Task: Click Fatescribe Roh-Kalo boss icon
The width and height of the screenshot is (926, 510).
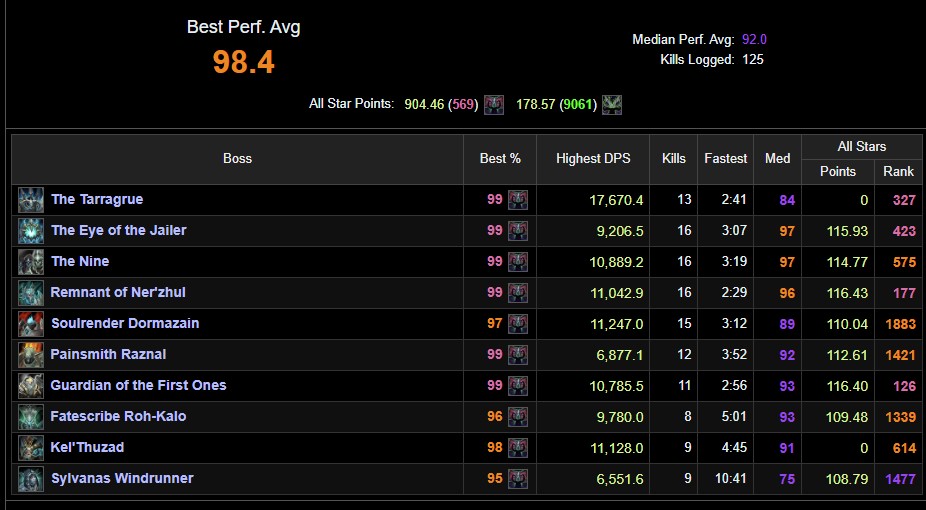Action: click(x=31, y=417)
